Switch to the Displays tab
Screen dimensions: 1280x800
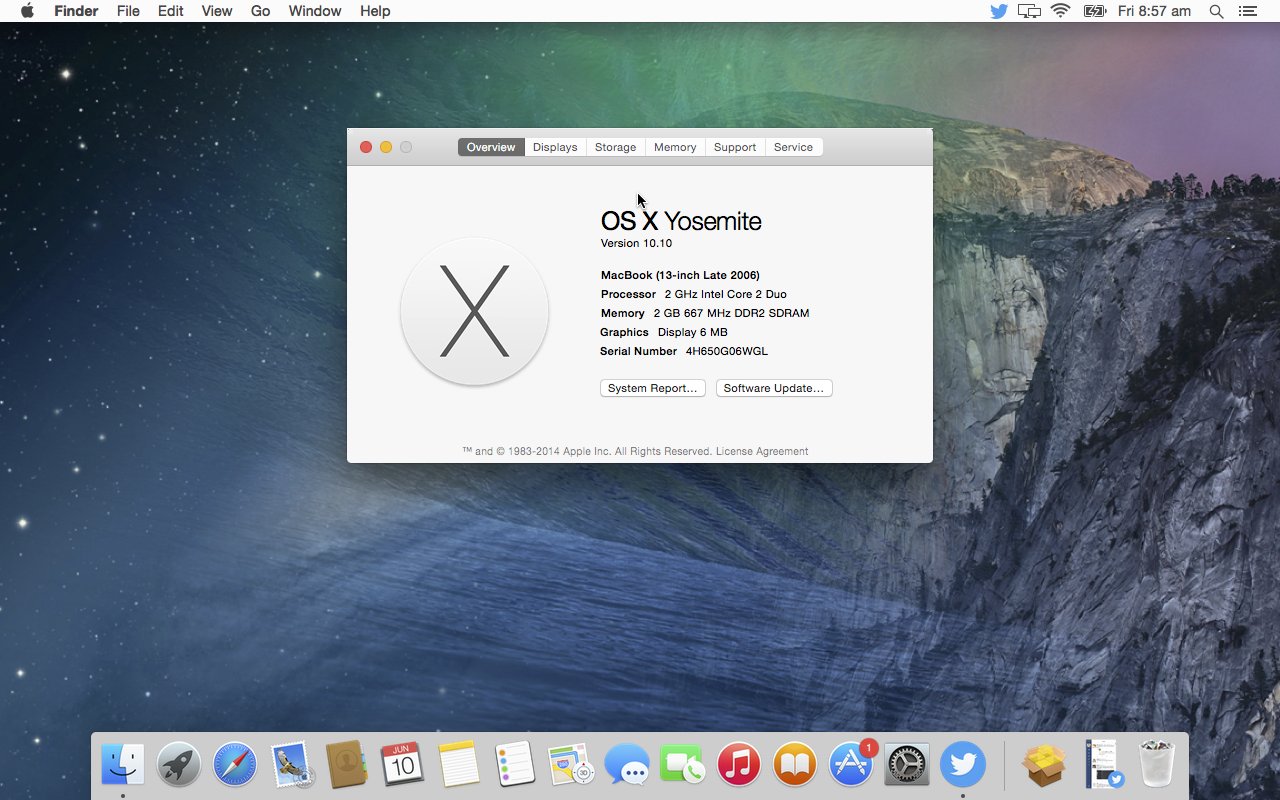[555, 147]
